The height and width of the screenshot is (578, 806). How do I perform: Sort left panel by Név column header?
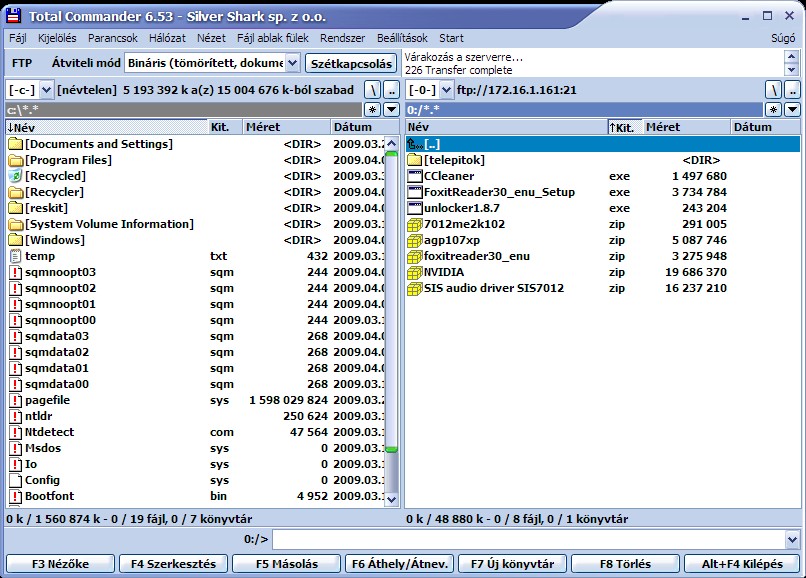pyautogui.click(x=106, y=127)
